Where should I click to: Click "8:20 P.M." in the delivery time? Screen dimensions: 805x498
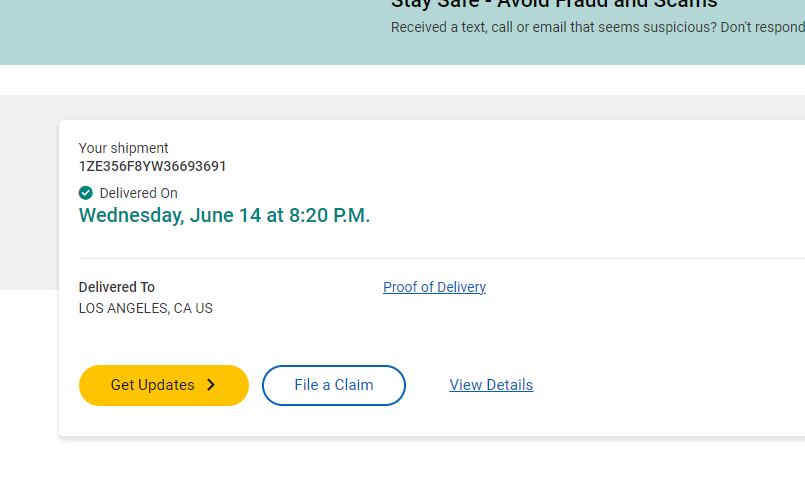tap(331, 215)
